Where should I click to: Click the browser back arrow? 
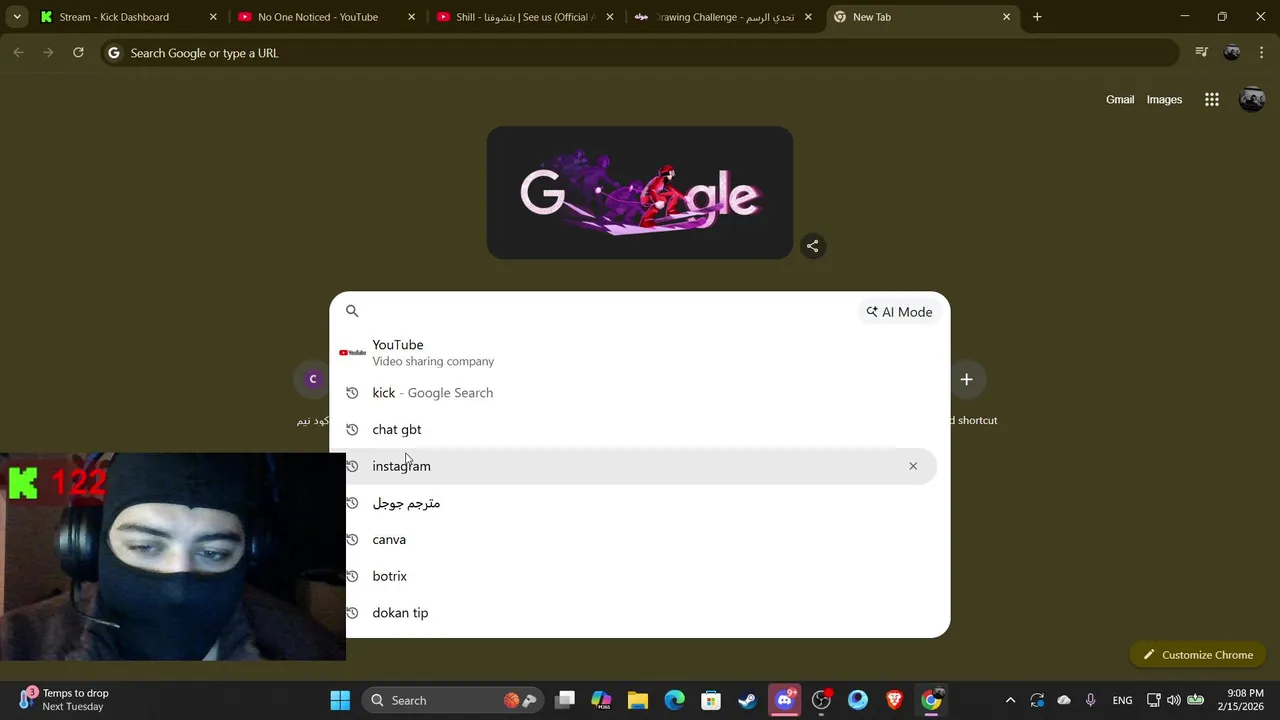click(18, 53)
